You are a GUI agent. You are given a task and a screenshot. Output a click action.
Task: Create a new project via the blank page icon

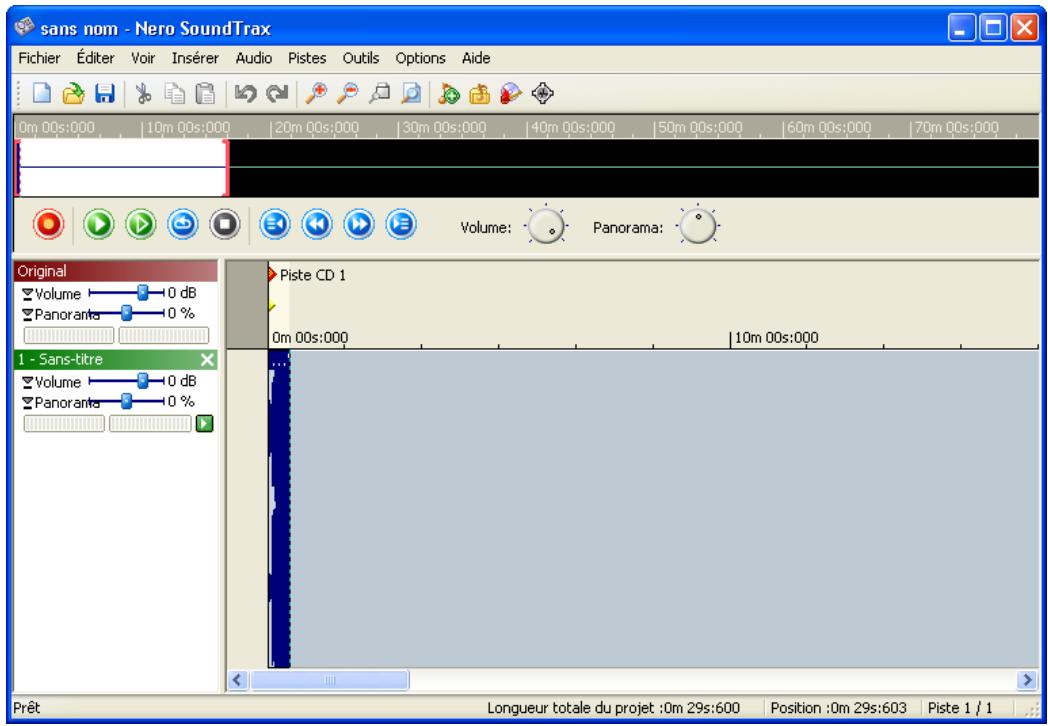click(41, 93)
